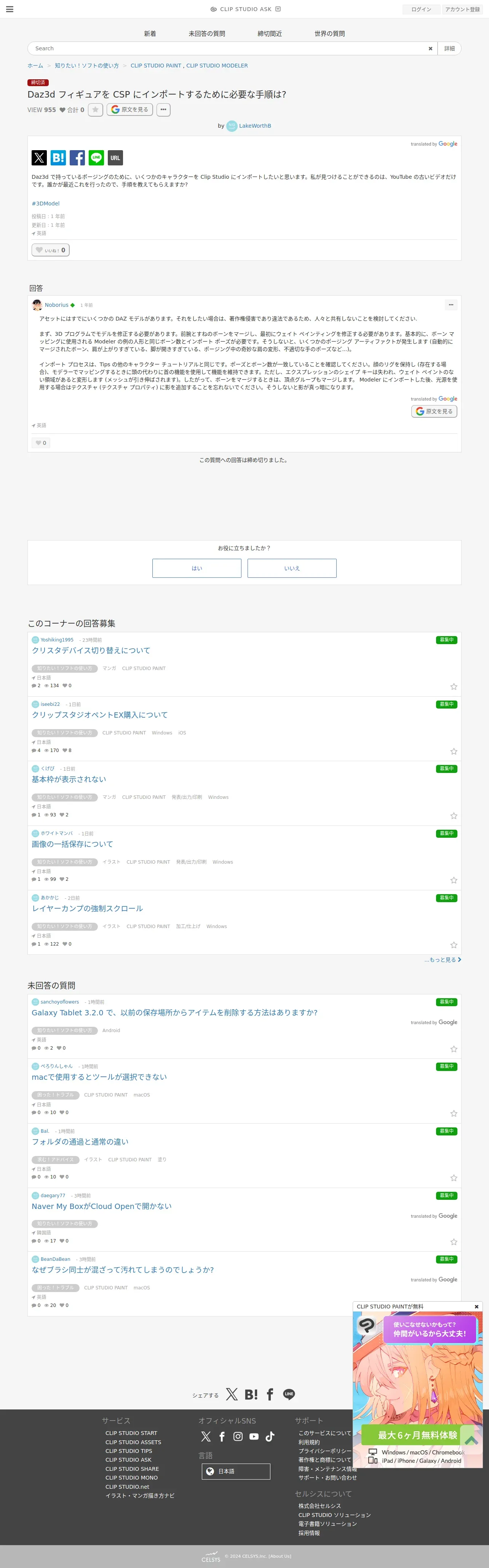The width and height of the screenshot is (489, 1568).
Task: Star the 画像の一括保存について question
Action: coord(454,880)
